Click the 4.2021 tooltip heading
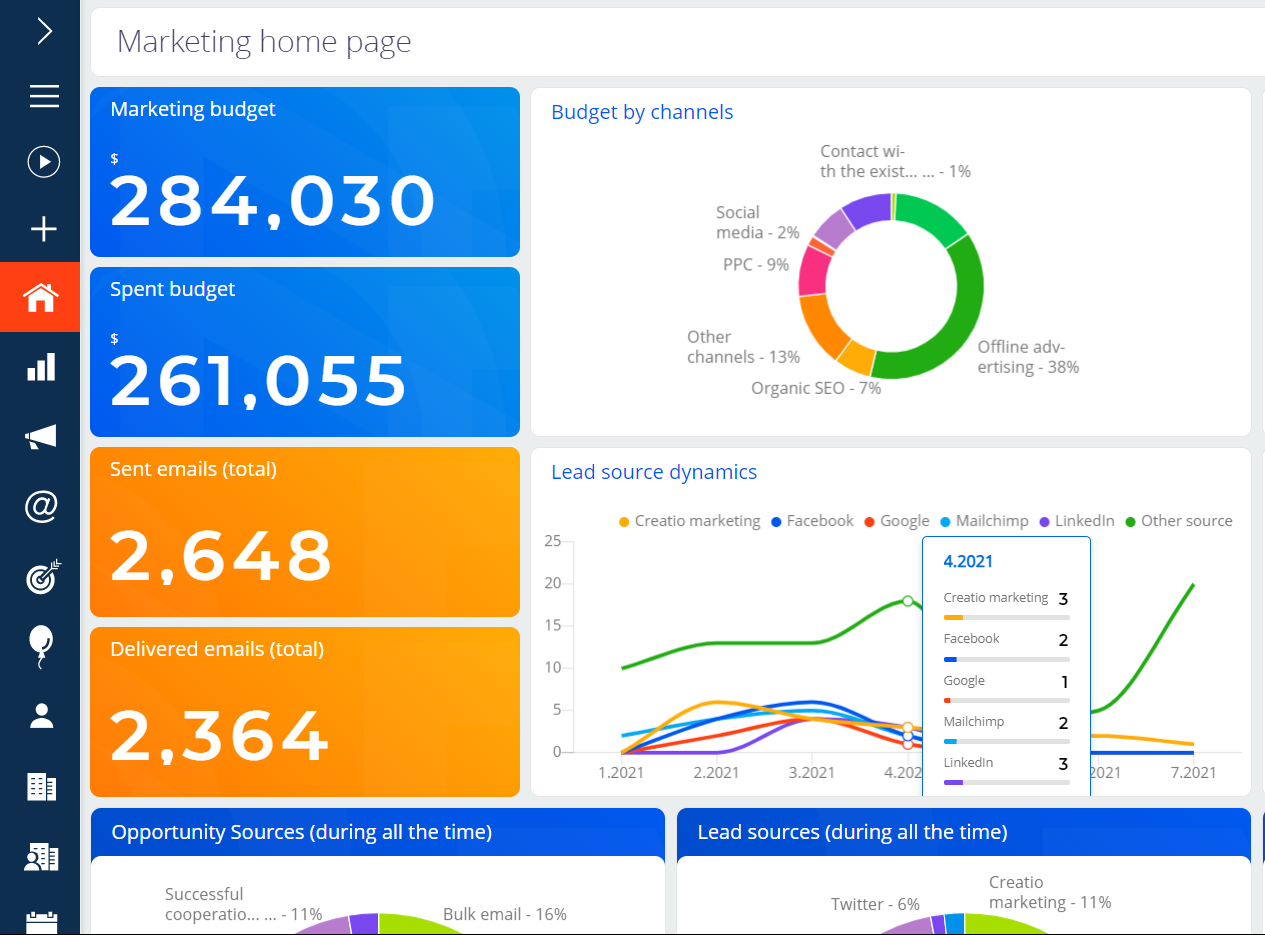The image size is (1265, 935). pyautogui.click(x=968, y=562)
